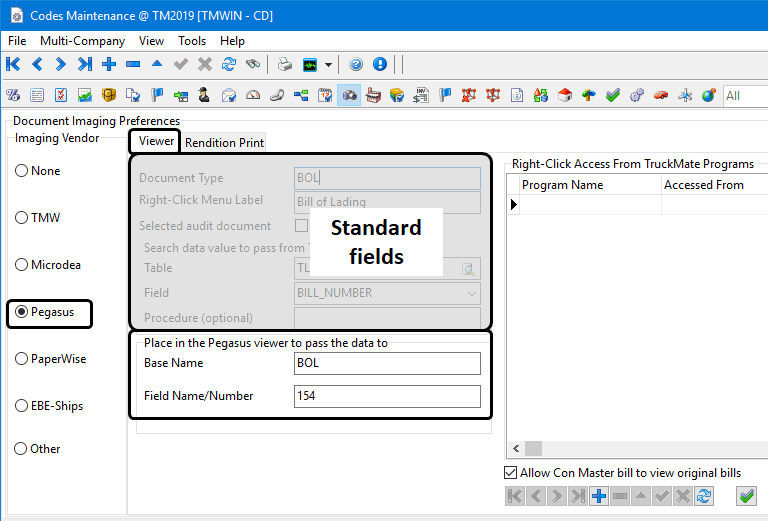Select the Pegasus imaging vendor
The width and height of the screenshot is (768, 521).
click(x=45, y=312)
